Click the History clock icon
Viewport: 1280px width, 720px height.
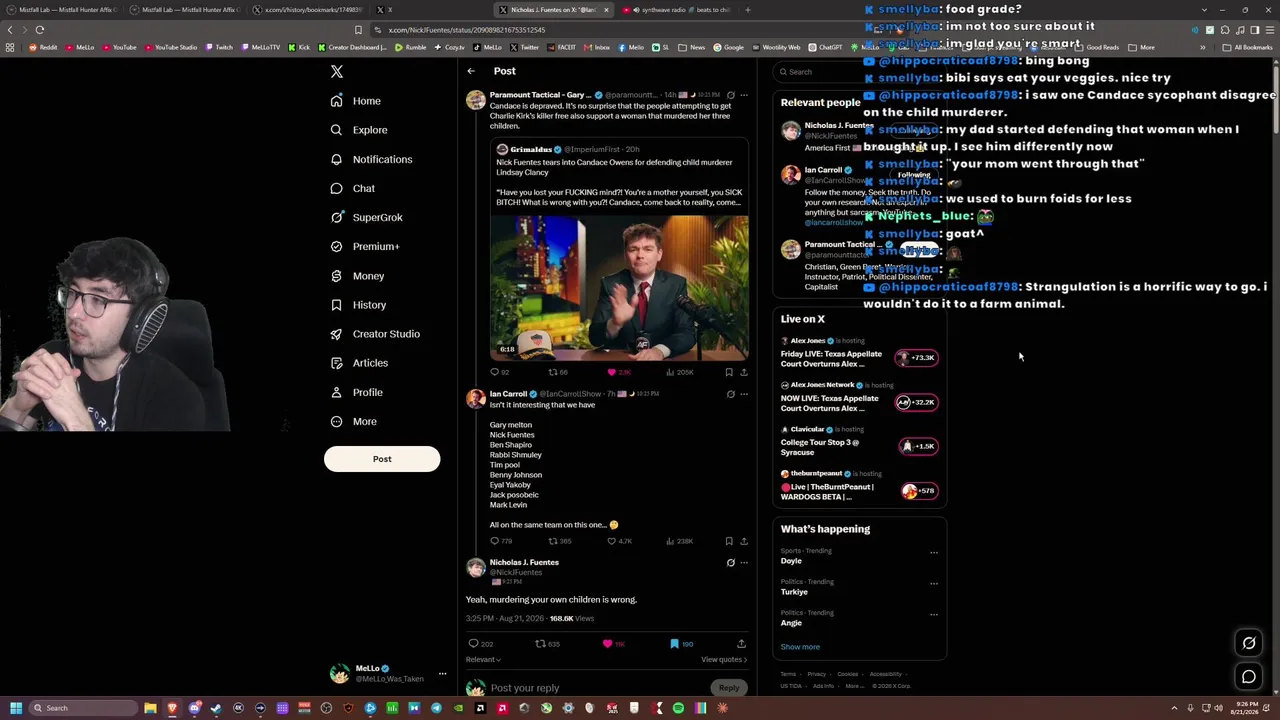coord(337,305)
